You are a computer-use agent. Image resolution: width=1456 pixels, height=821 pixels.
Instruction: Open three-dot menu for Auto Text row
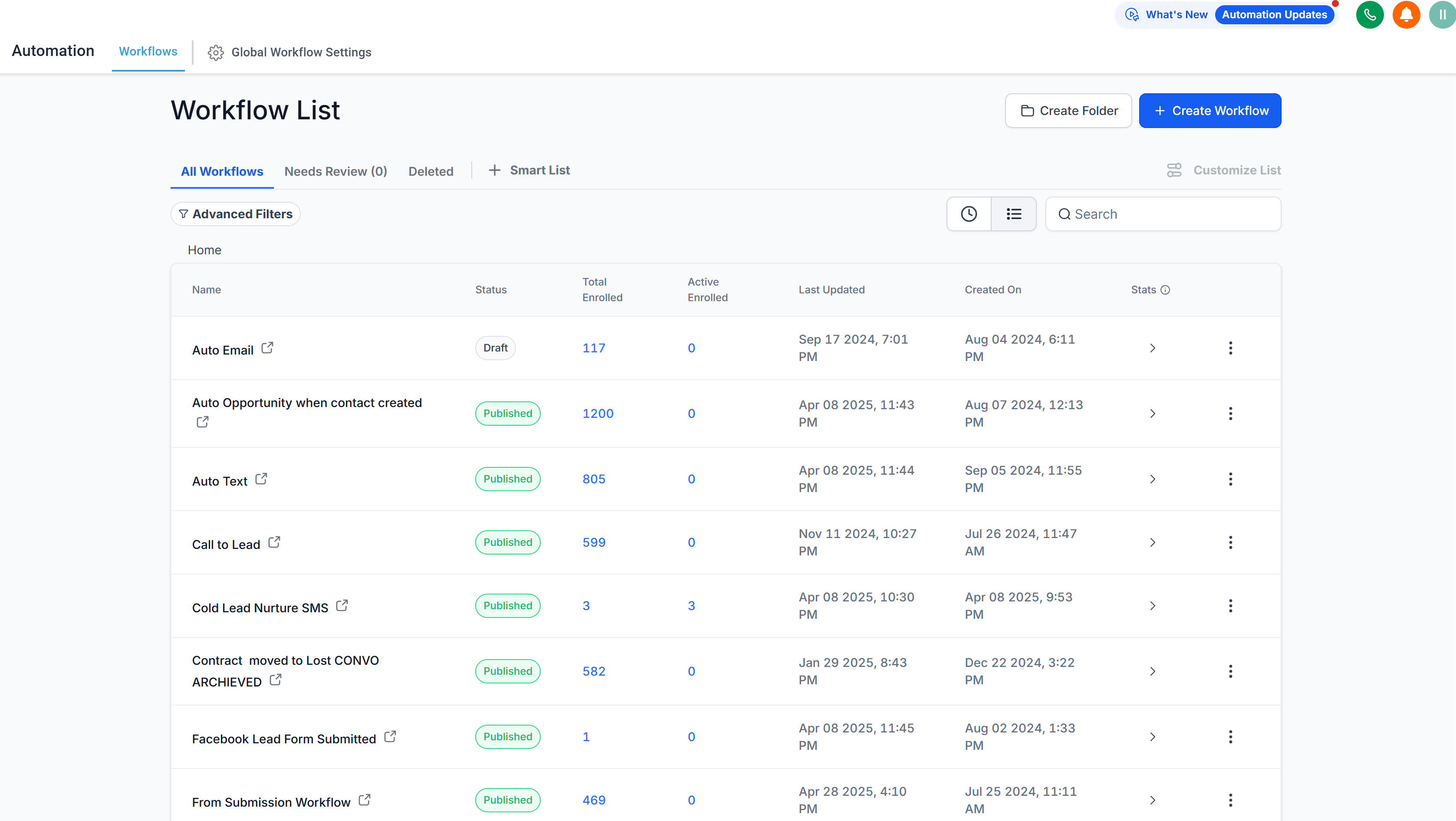pos(1230,479)
